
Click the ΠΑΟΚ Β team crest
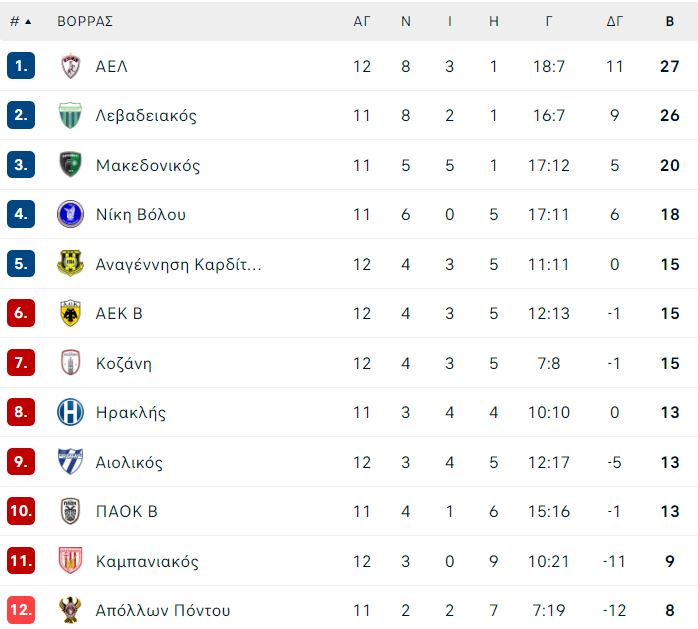(x=70, y=511)
